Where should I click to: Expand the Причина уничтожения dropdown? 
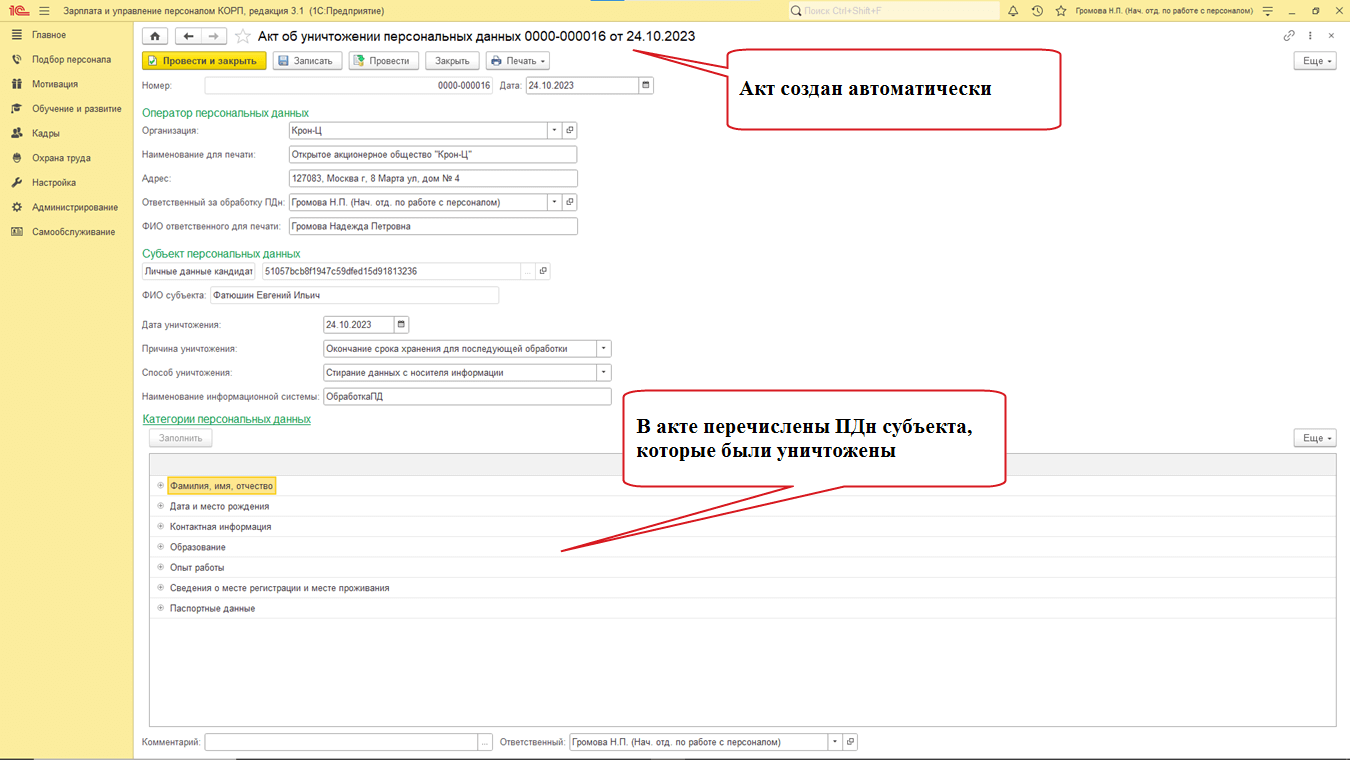(x=603, y=349)
